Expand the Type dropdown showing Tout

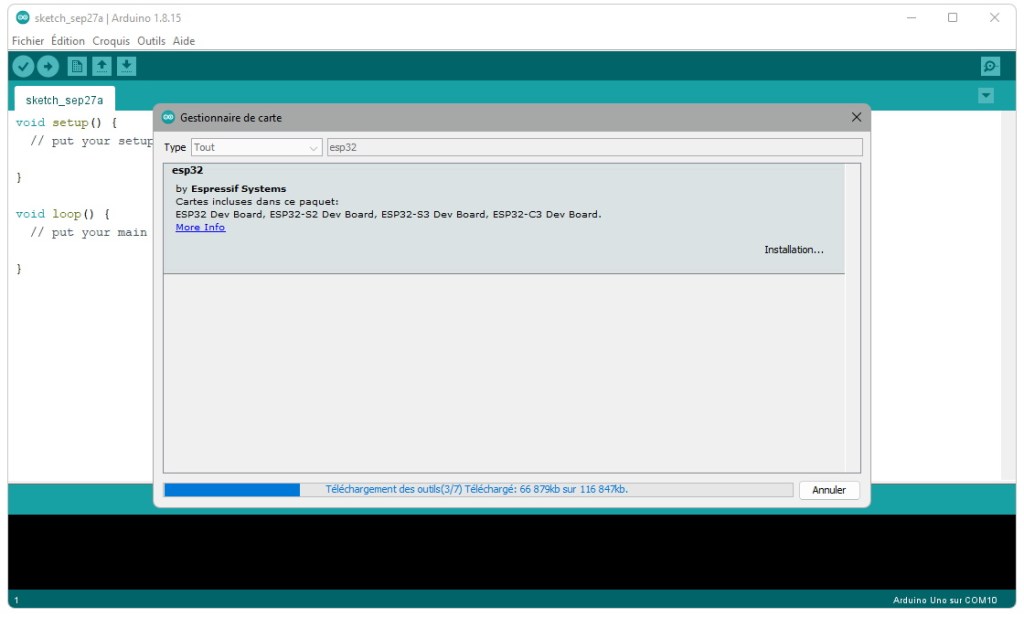point(256,147)
